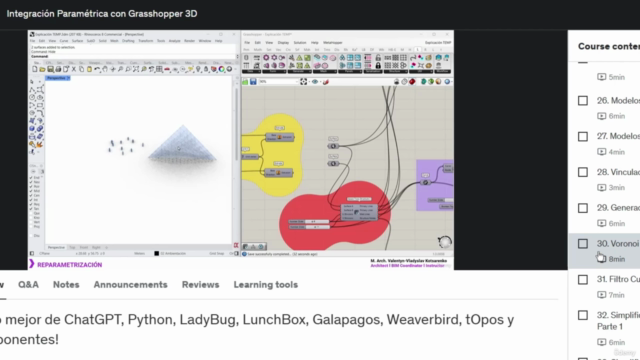Open the Rhino Surface menu

(78, 41)
